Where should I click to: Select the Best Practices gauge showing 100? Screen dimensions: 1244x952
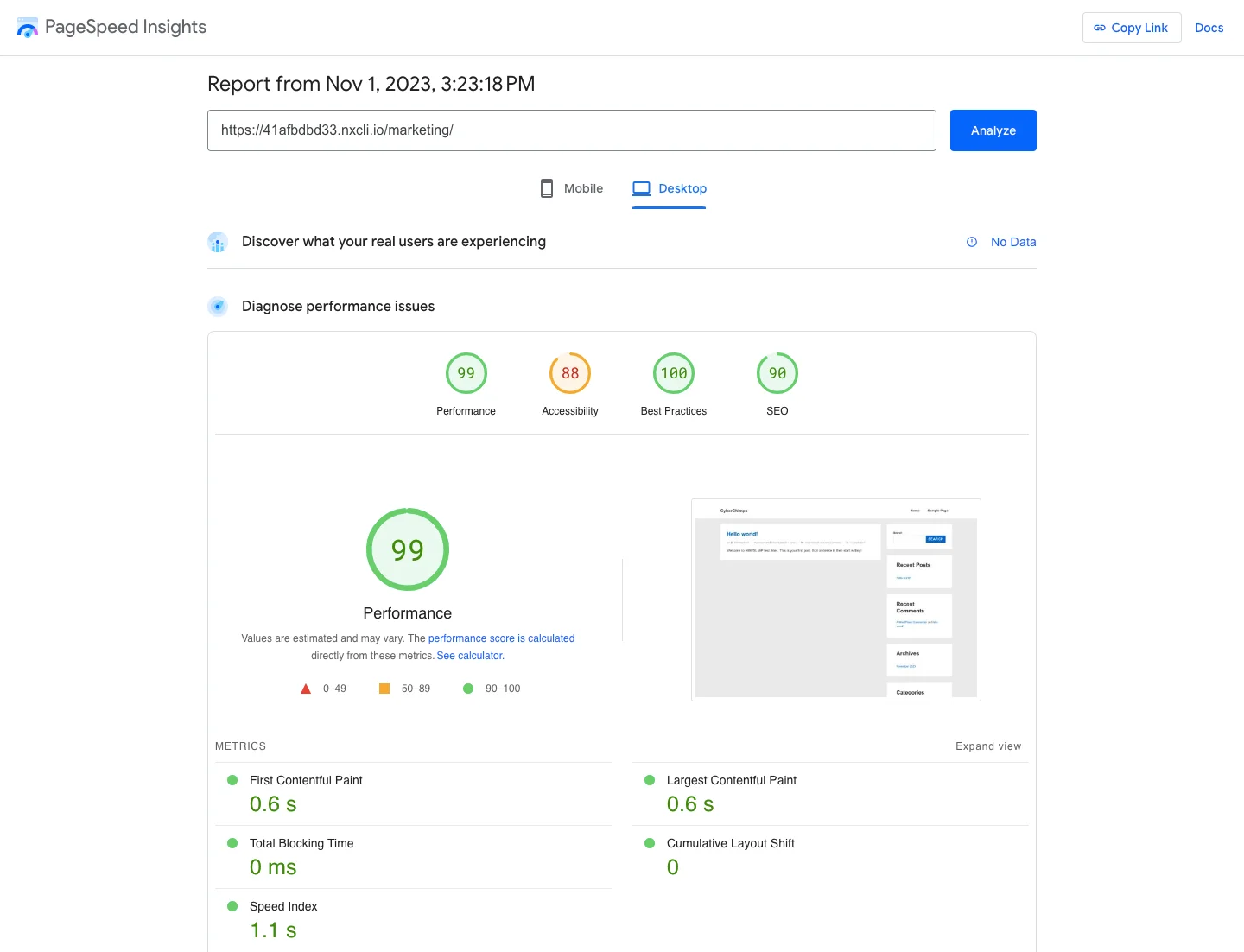click(673, 373)
